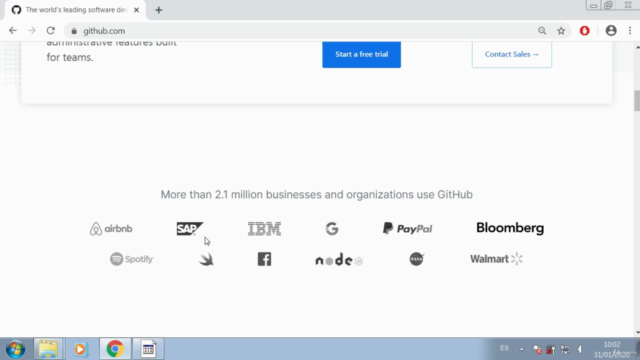
Task: Click the Google G logo
Action: [332, 229]
